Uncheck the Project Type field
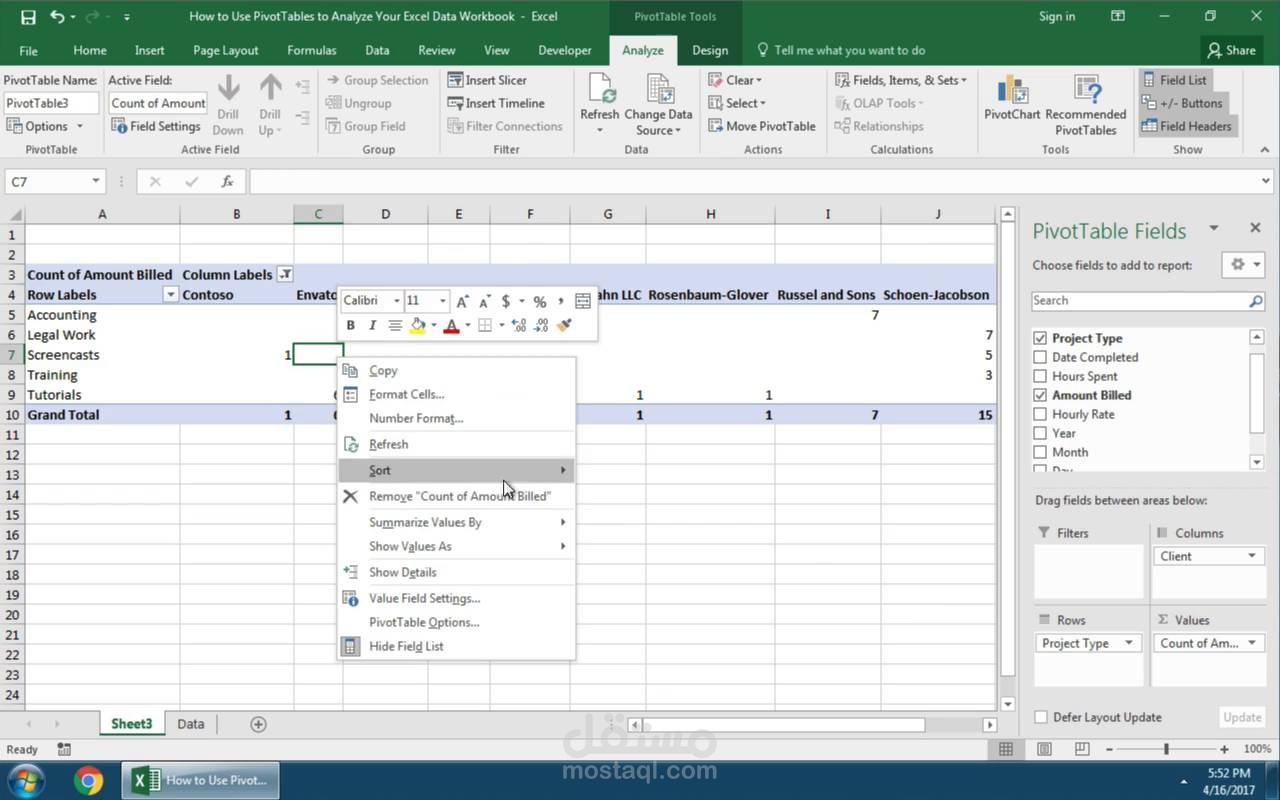 coord(1040,338)
